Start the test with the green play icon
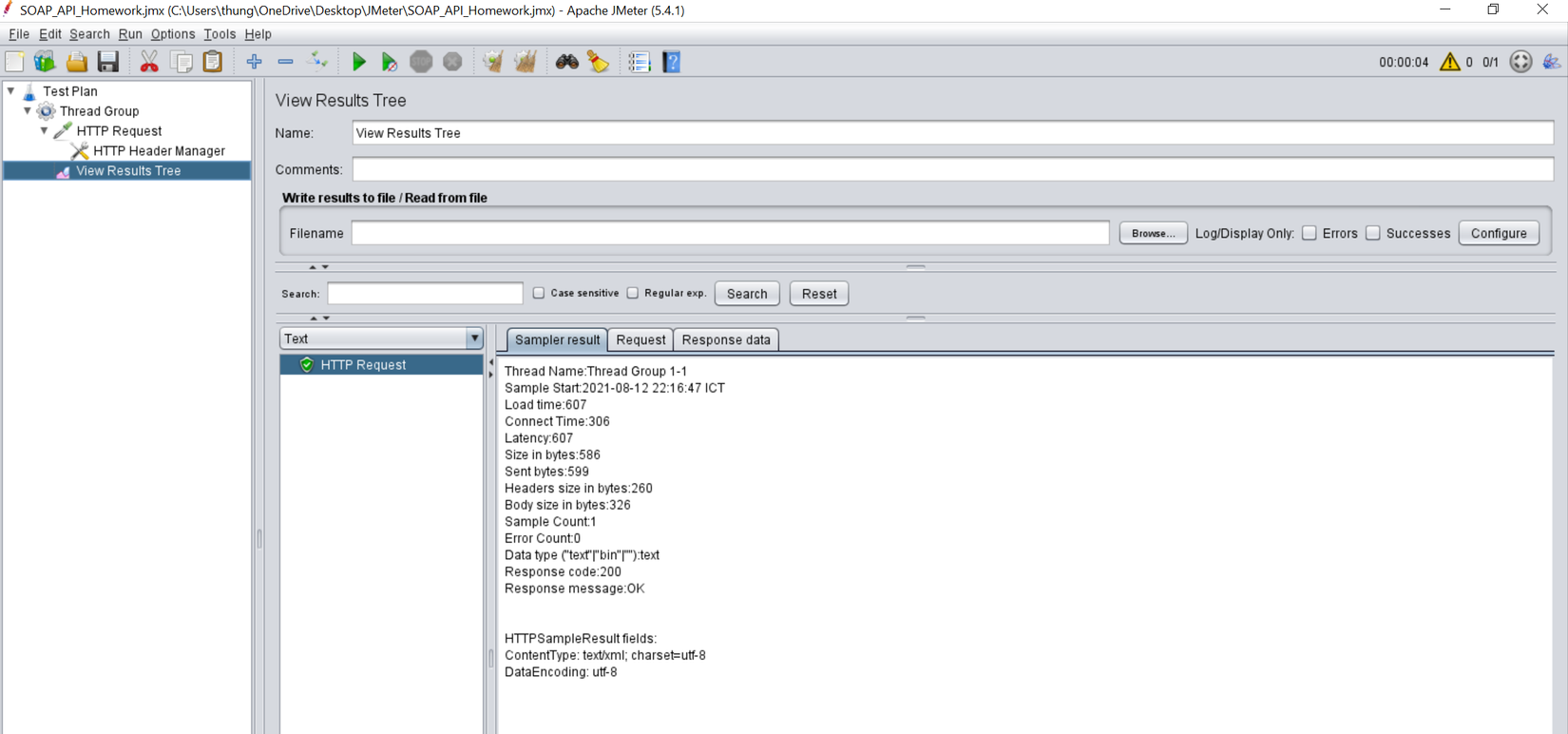This screenshot has height=734, width=1568. 358,62
